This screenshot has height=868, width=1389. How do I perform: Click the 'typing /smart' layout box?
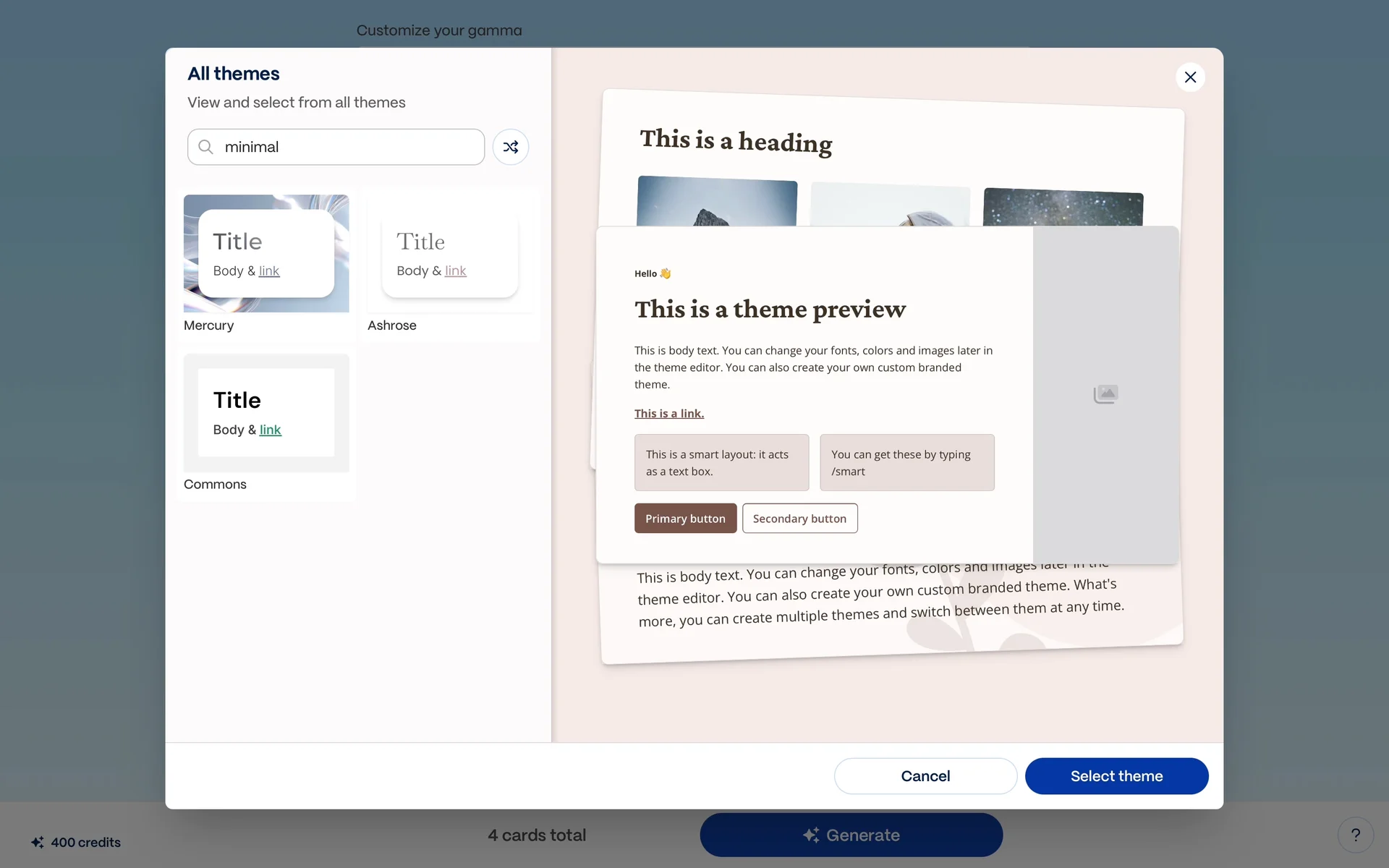point(906,463)
